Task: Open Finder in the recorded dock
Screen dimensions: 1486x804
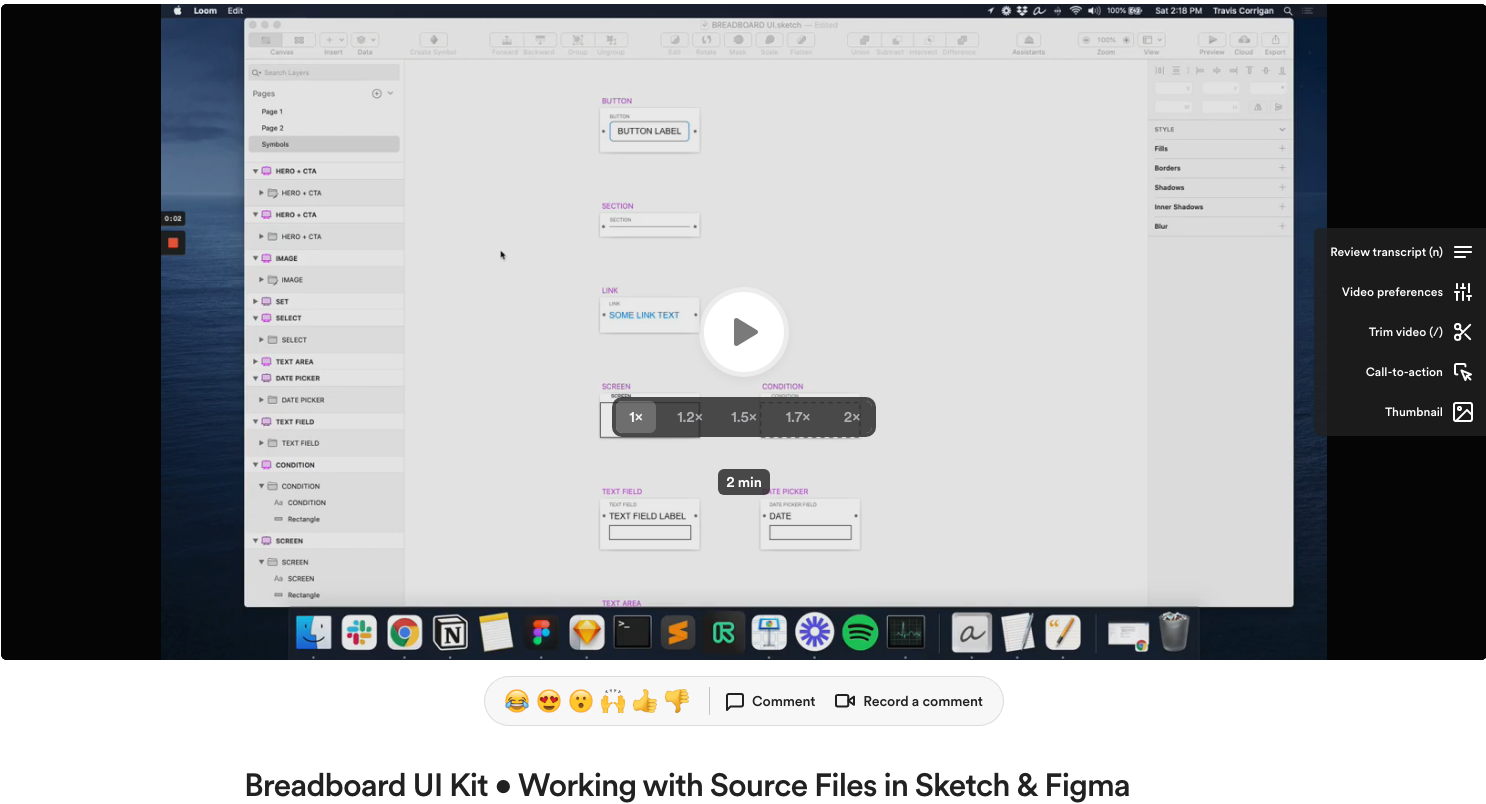Action: 314,632
